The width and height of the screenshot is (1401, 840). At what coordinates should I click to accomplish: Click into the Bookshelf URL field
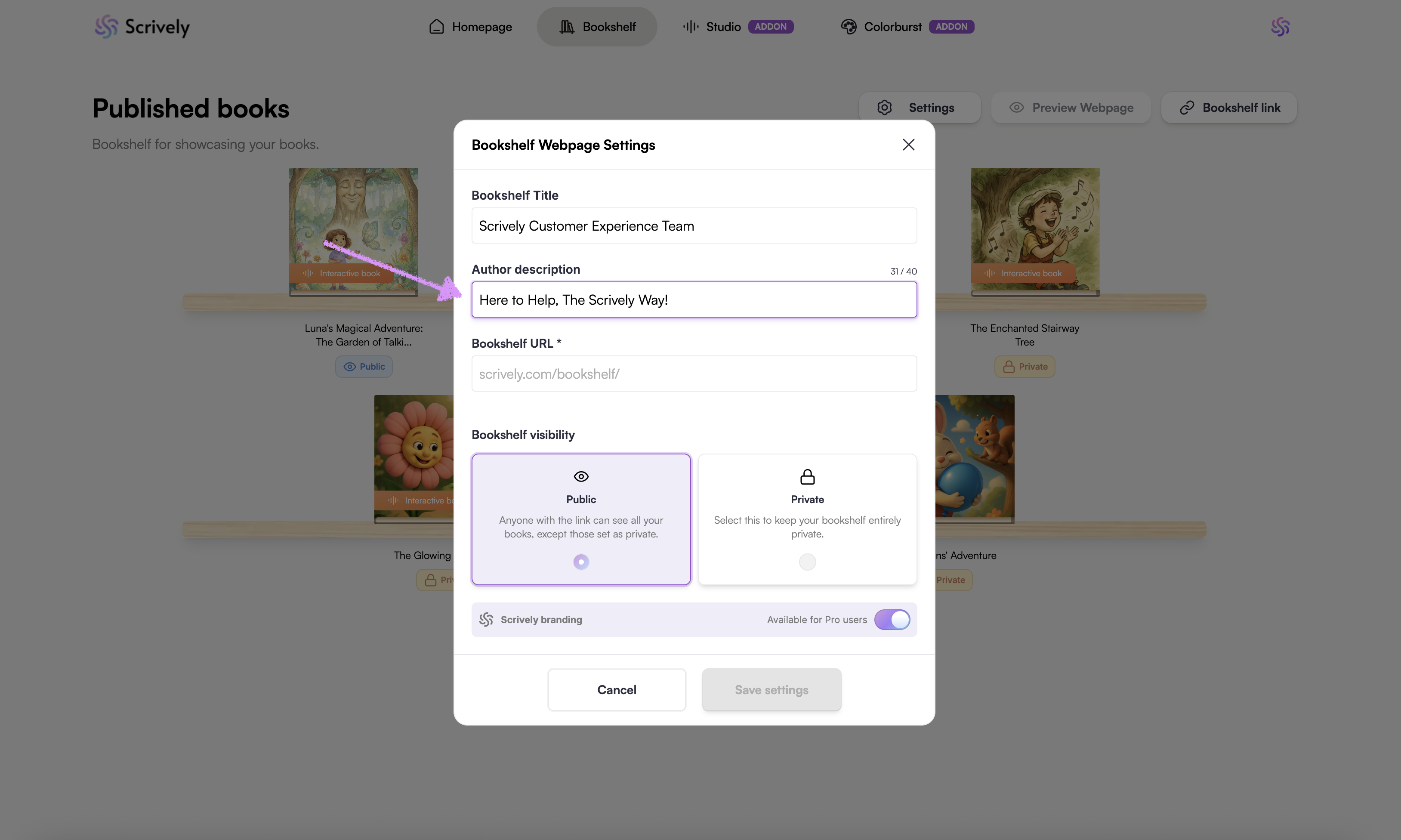[x=694, y=374]
